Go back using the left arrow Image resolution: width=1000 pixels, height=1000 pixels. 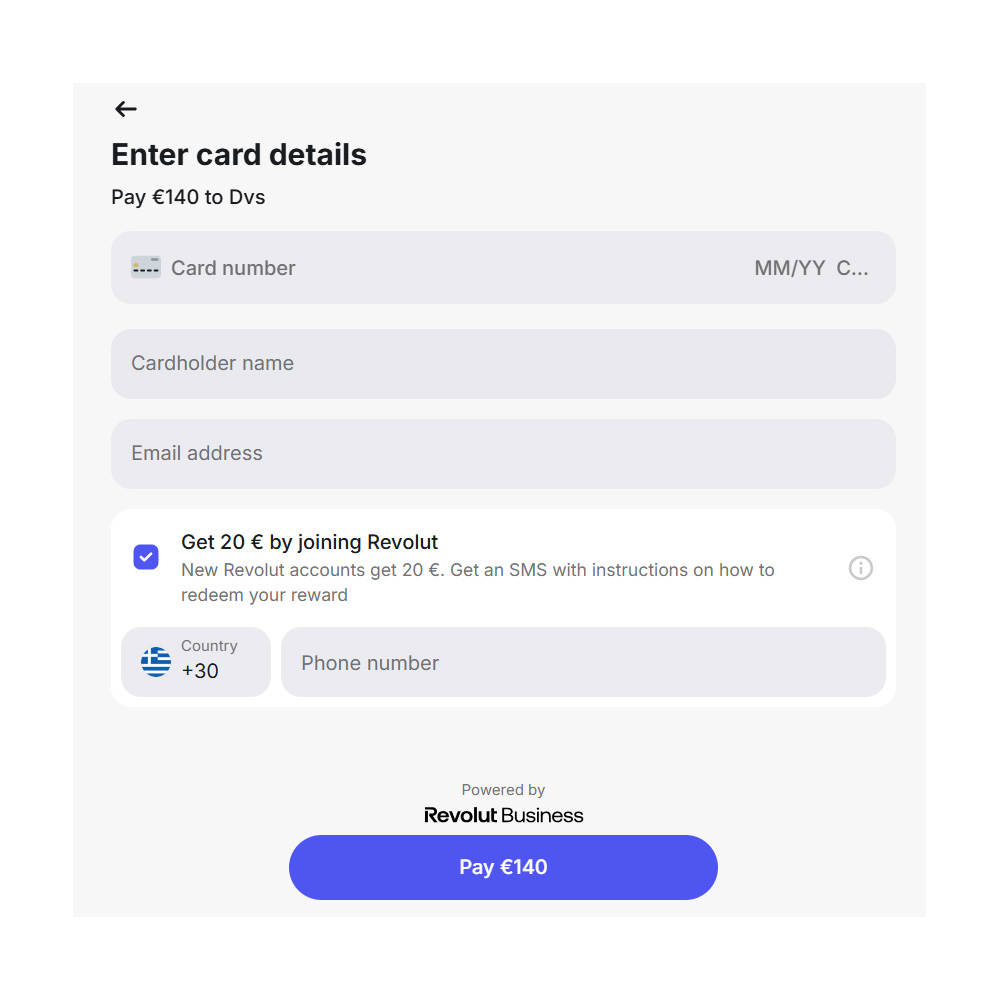pos(125,109)
